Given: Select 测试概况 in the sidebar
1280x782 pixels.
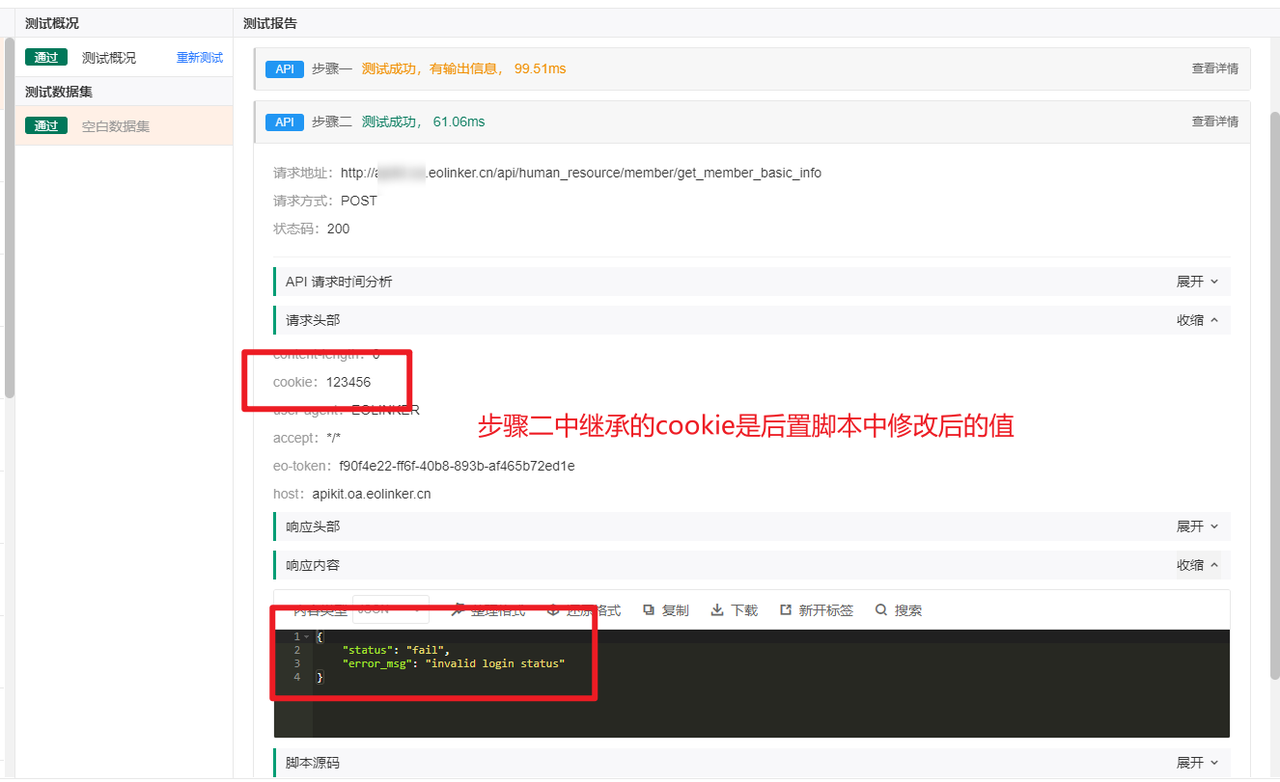Looking at the screenshot, I should (109, 58).
